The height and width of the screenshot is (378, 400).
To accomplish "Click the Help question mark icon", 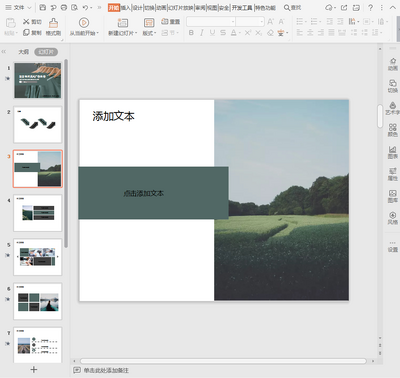I will point(370,7).
